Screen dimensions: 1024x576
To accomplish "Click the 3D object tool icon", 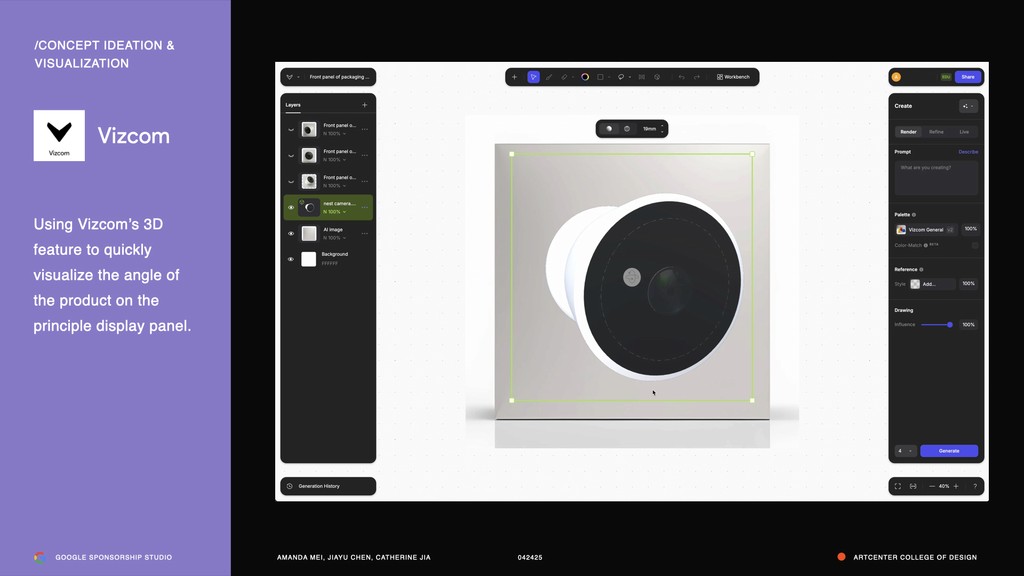I will pos(657,77).
